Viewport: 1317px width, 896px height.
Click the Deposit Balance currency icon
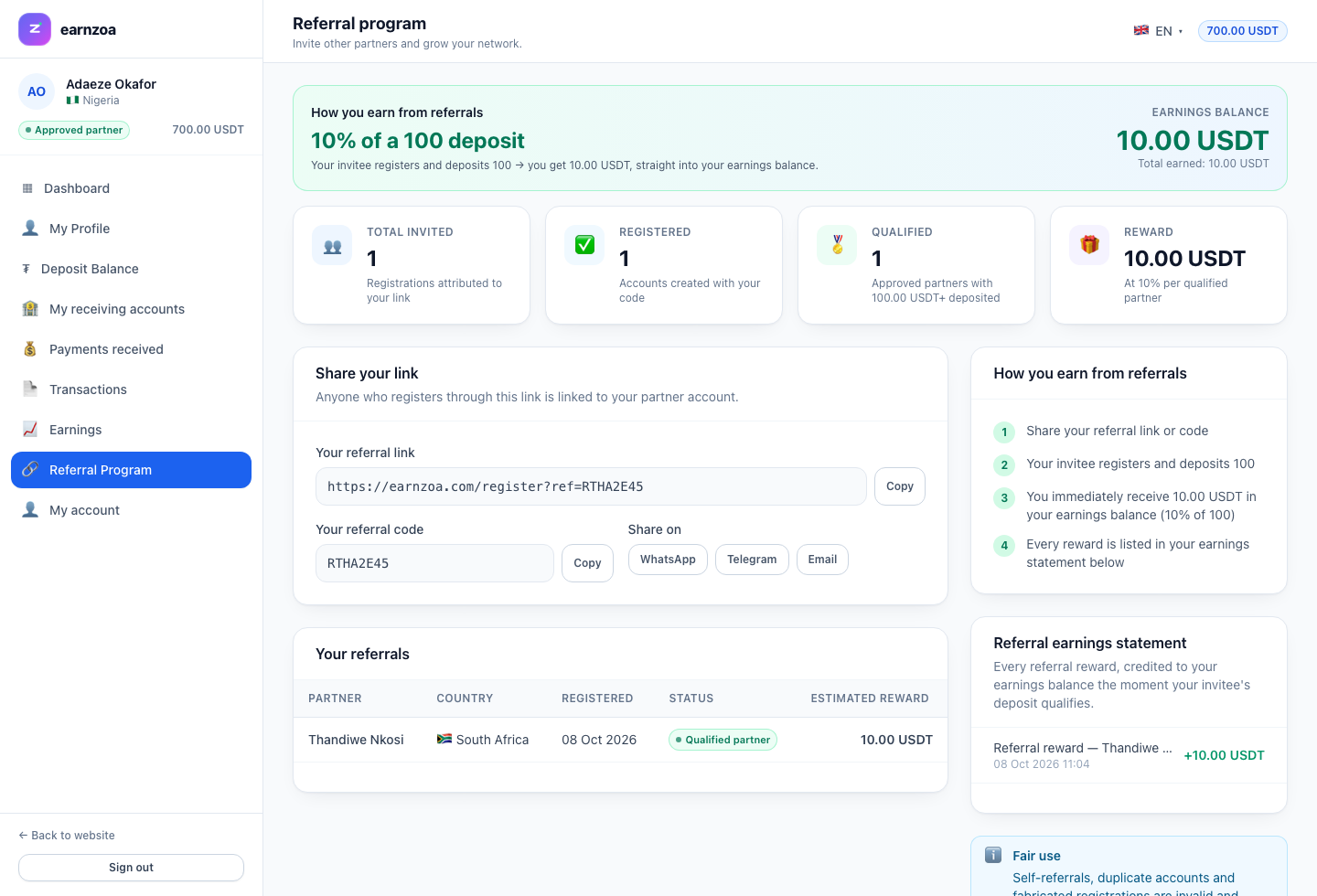tap(27, 269)
